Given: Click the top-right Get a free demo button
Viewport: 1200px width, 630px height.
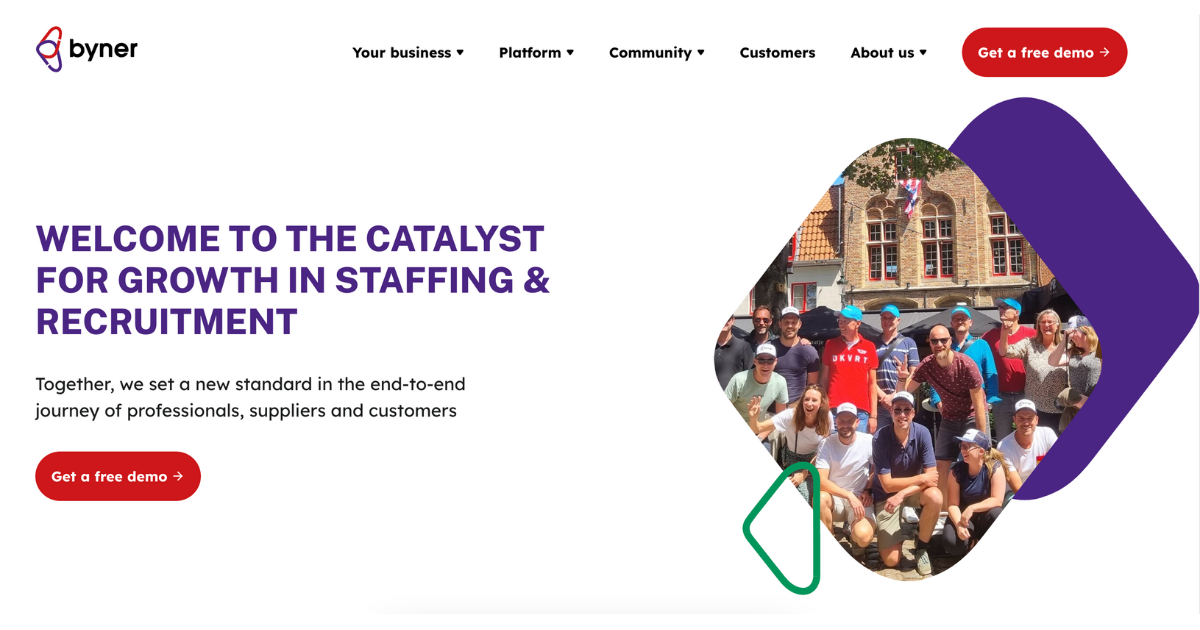Looking at the screenshot, I should click(1044, 52).
